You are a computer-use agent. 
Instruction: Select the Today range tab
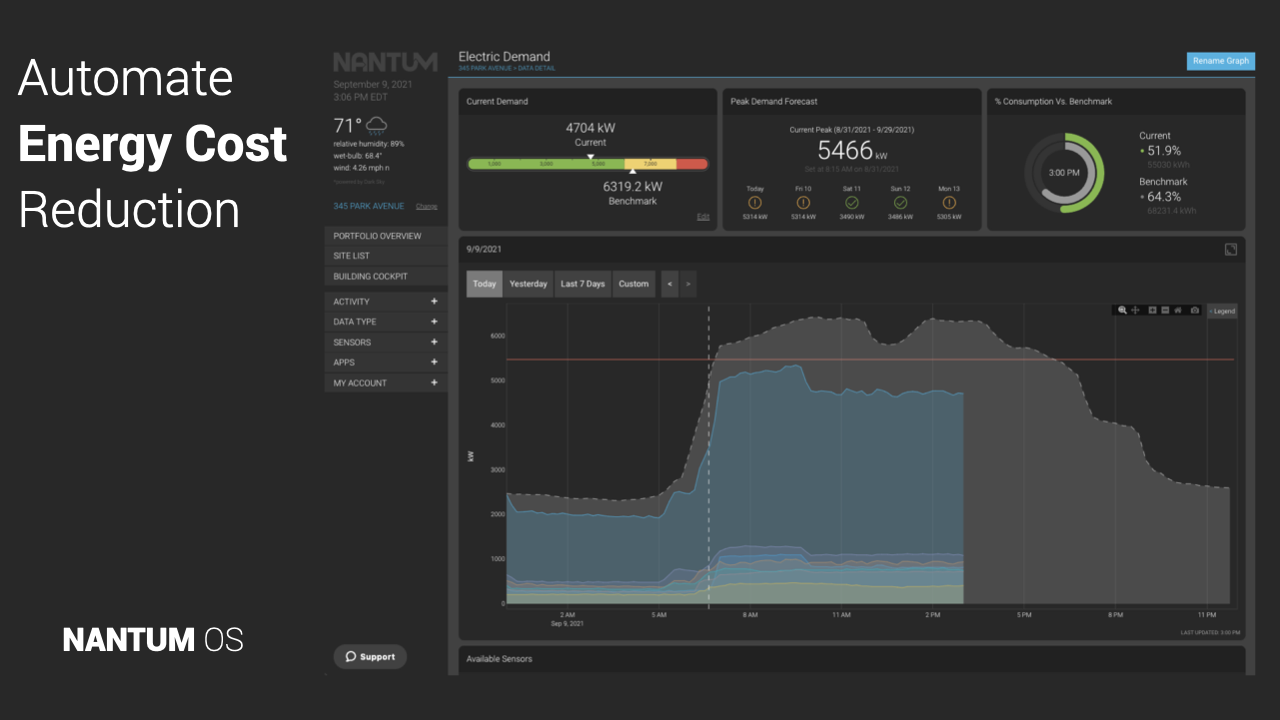click(x=485, y=284)
